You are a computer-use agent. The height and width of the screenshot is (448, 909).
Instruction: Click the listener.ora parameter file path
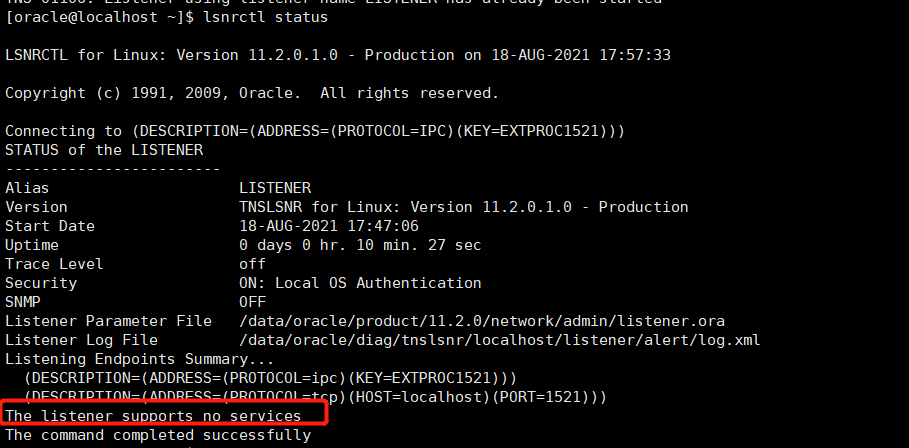point(482,321)
